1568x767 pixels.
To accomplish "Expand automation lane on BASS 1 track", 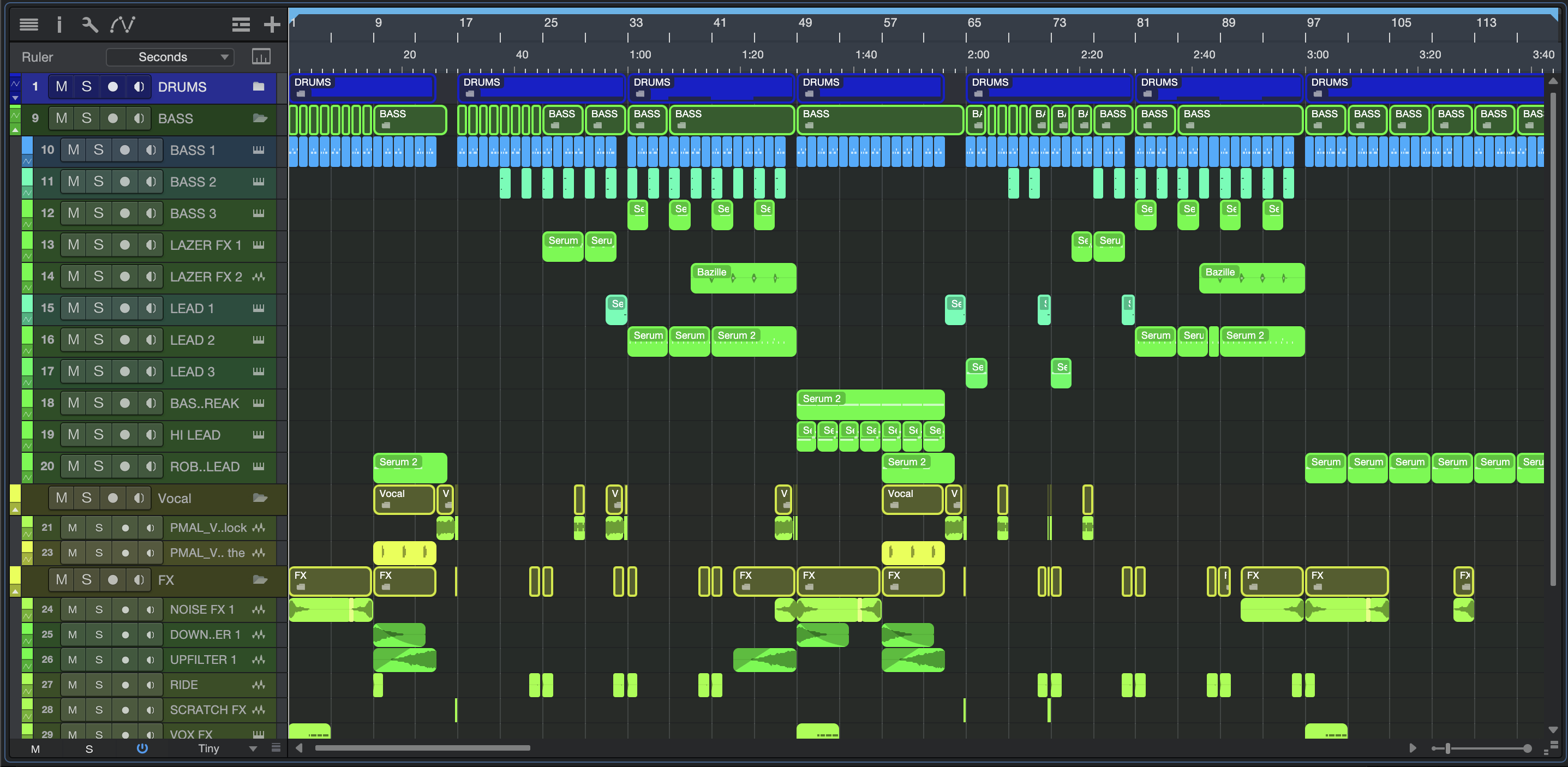I will (x=27, y=161).
